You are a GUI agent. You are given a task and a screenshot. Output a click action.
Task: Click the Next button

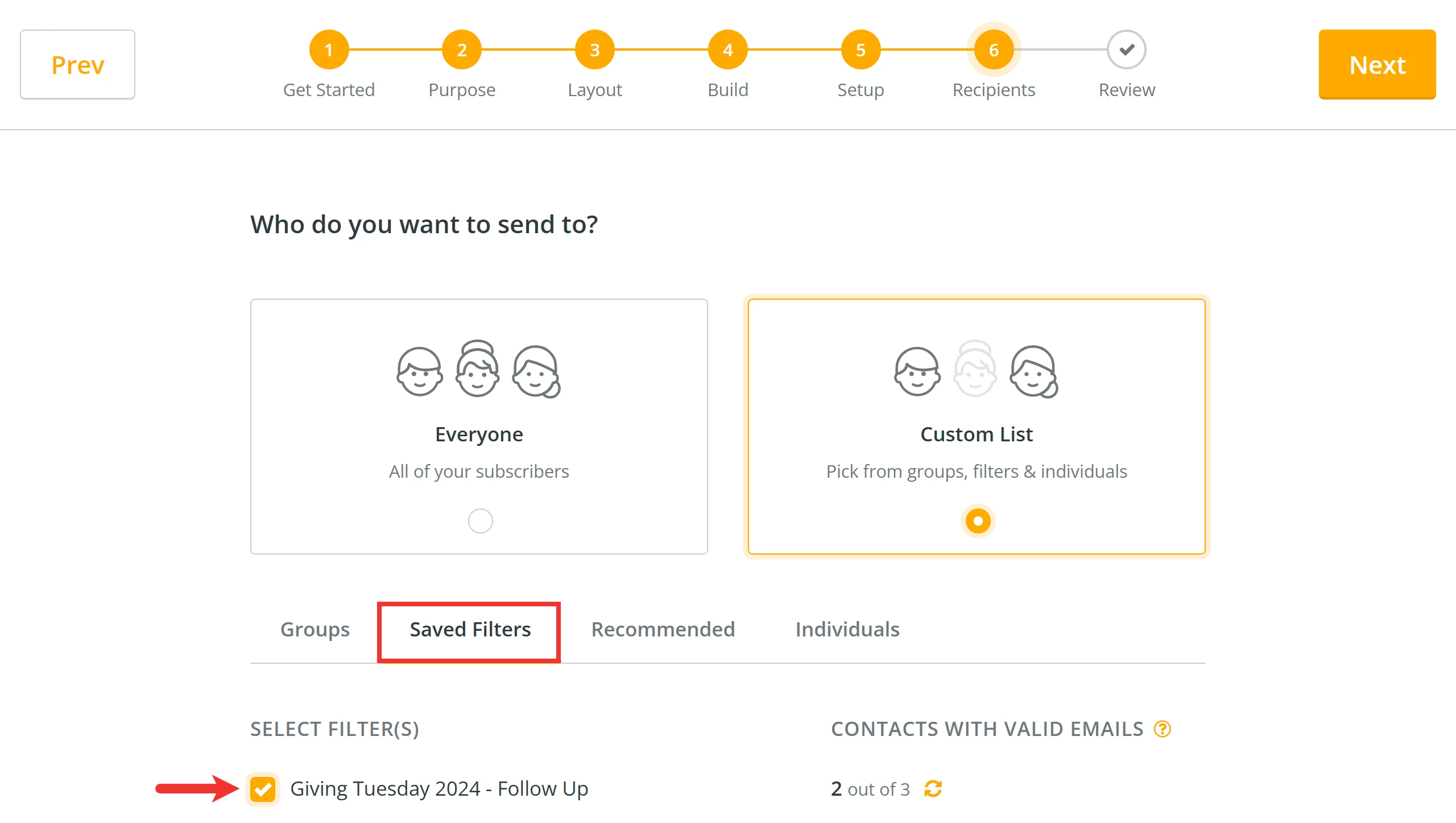(x=1377, y=64)
